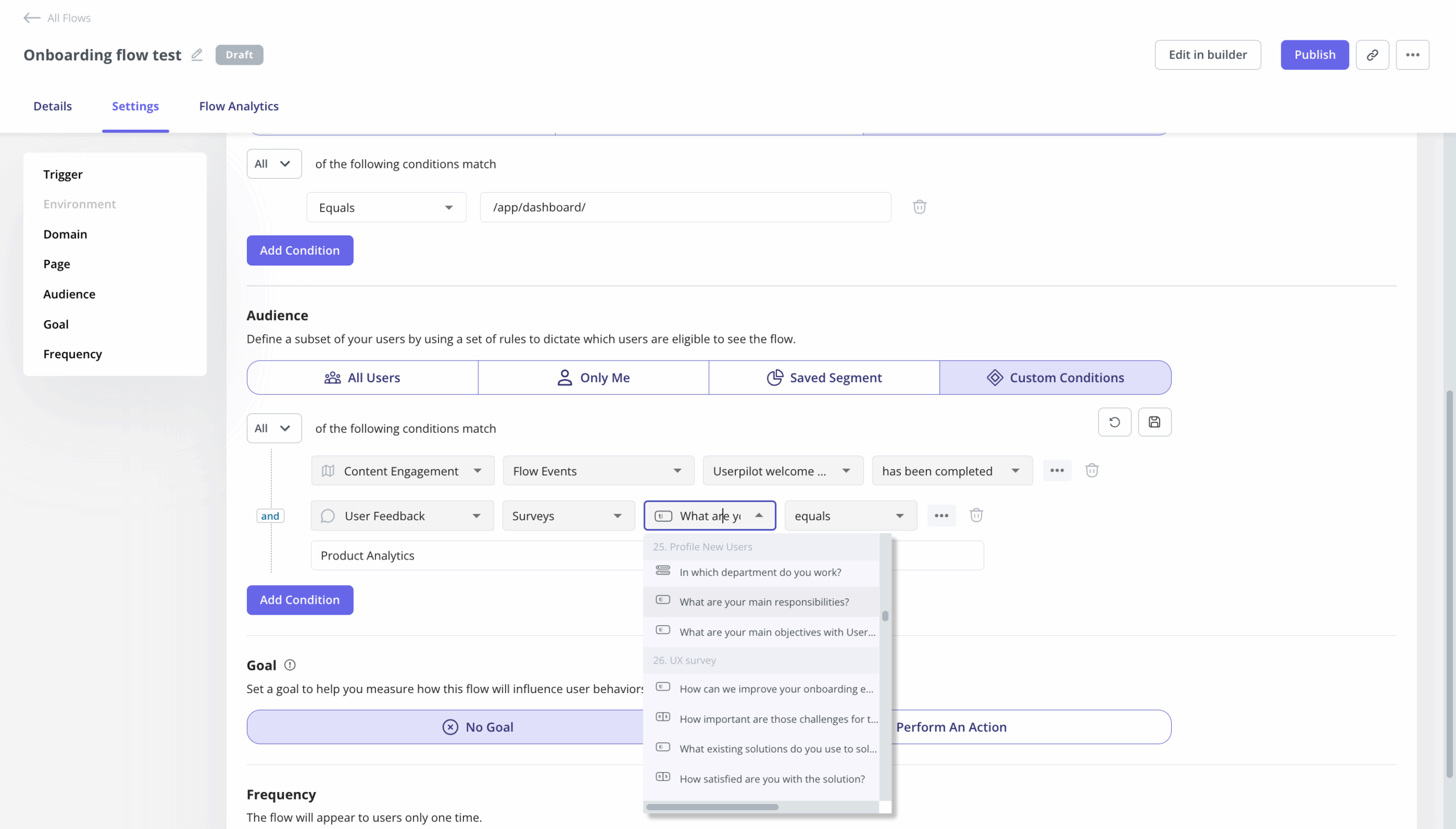Open more options on the Flow Events condition
Image resolution: width=1456 pixels, height=829 pixels.
(1057, 470)
